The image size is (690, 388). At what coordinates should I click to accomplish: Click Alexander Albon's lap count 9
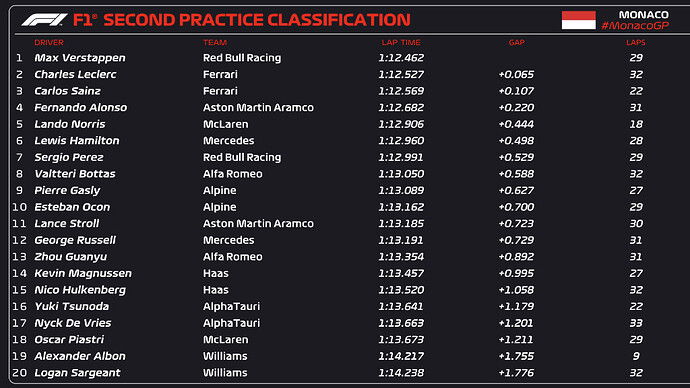tap(636, 356)
